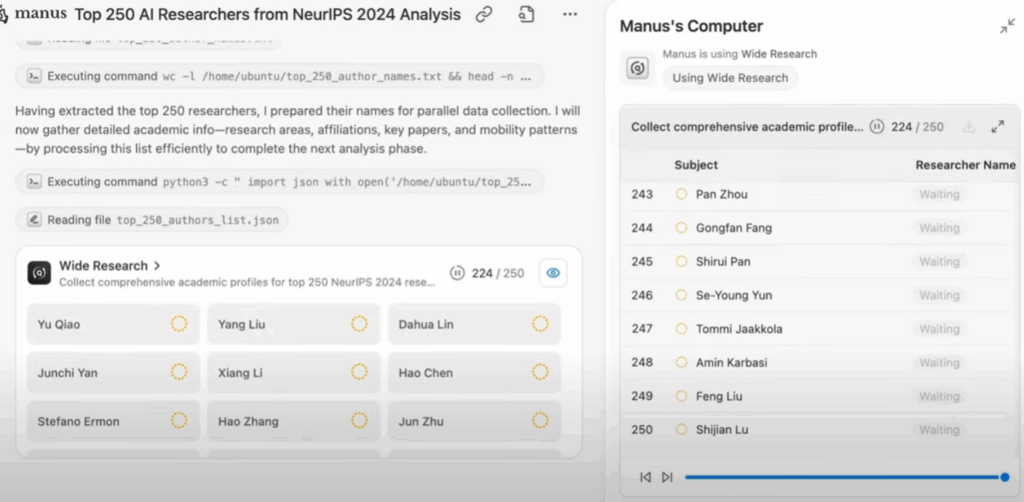The height and width of the screenshot is (502, 1024).
Task: Open the 'Executing command wc -l' step
Action: 280,76
